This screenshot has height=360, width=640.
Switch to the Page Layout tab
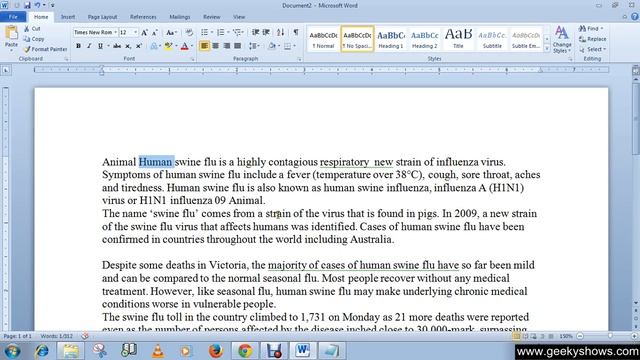pyautogui.click(x=102, y=17)
